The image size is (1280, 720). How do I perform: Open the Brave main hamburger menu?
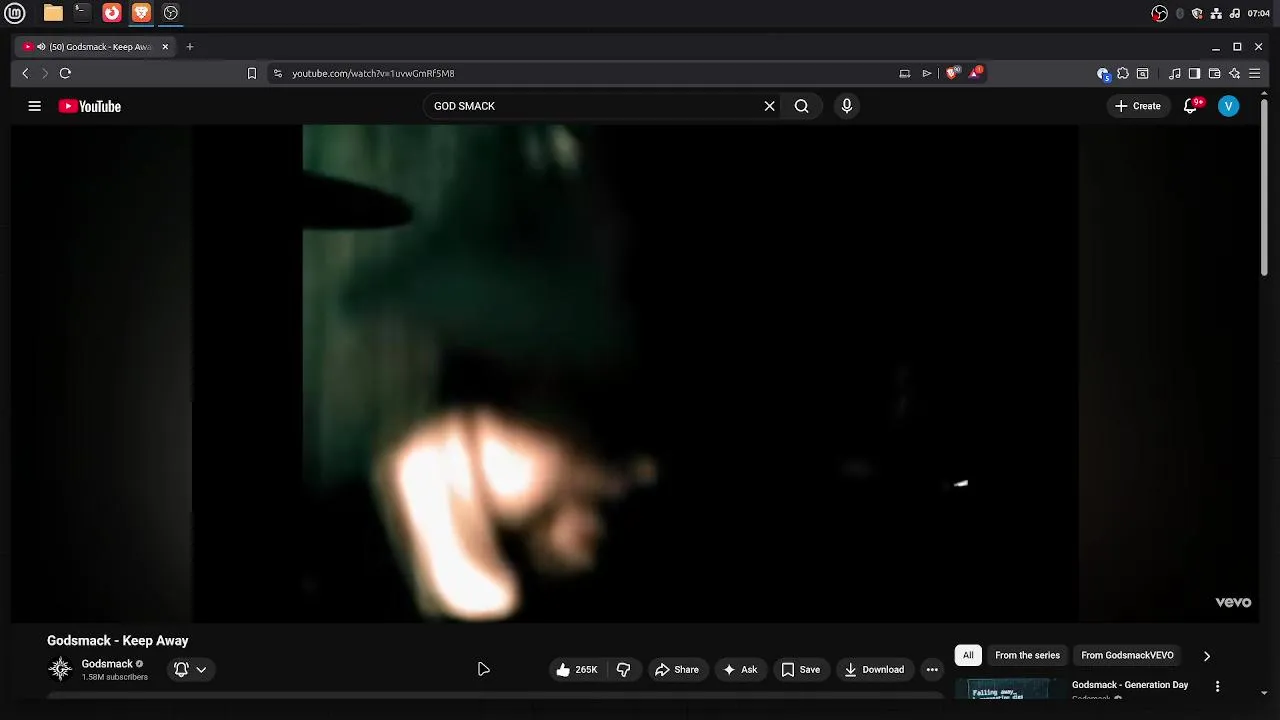(x=1255, y=73)
